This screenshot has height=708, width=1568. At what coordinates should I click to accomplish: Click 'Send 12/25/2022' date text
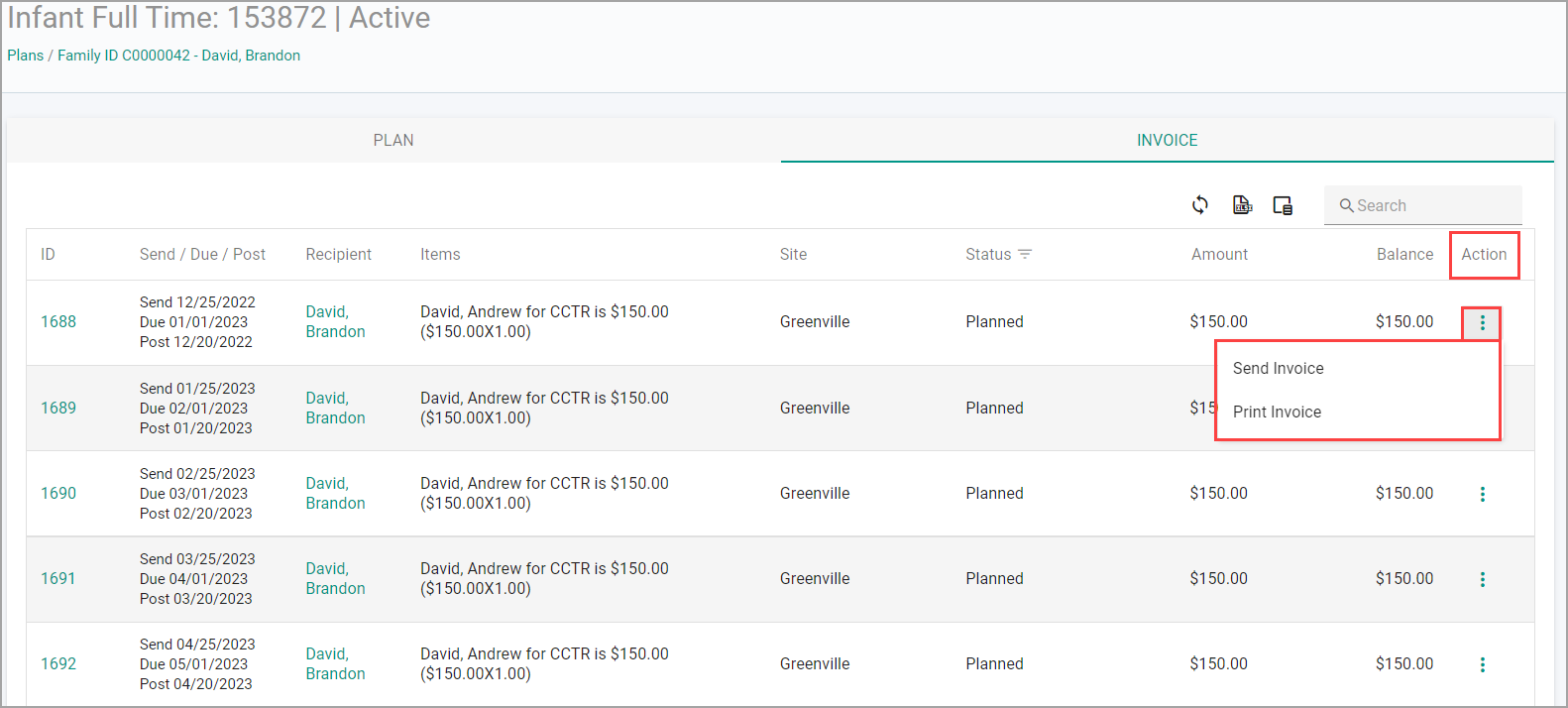pos(197,302)
